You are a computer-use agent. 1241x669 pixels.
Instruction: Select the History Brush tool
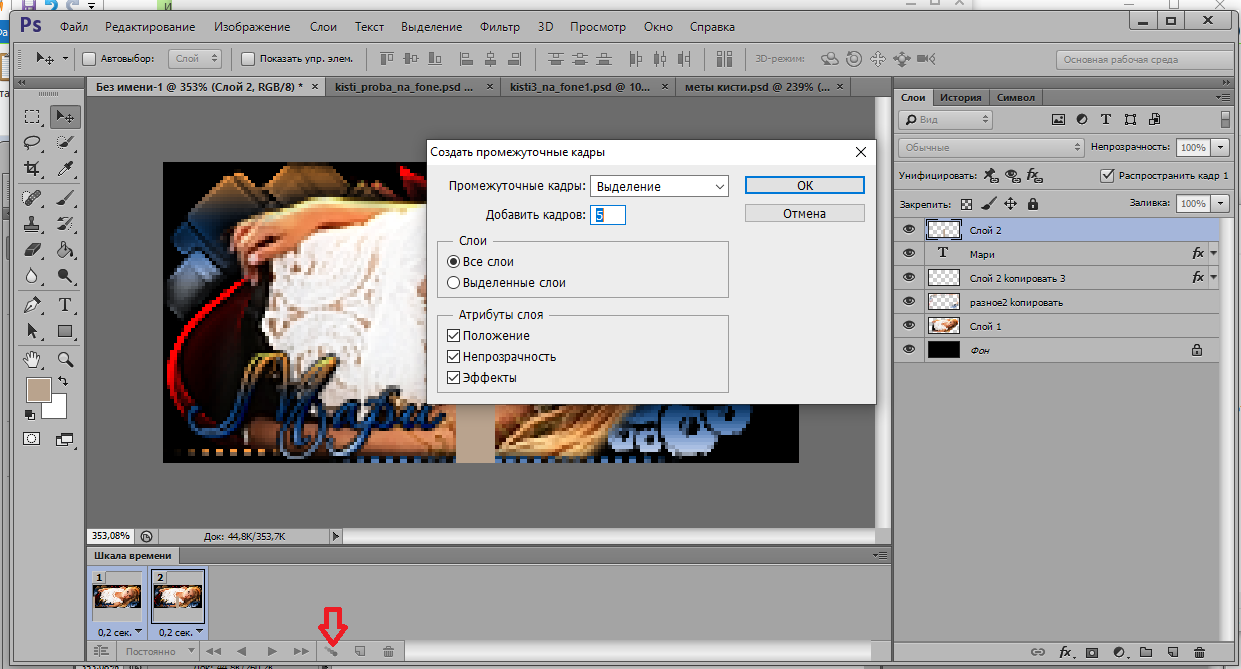click(x=65, y=222)
